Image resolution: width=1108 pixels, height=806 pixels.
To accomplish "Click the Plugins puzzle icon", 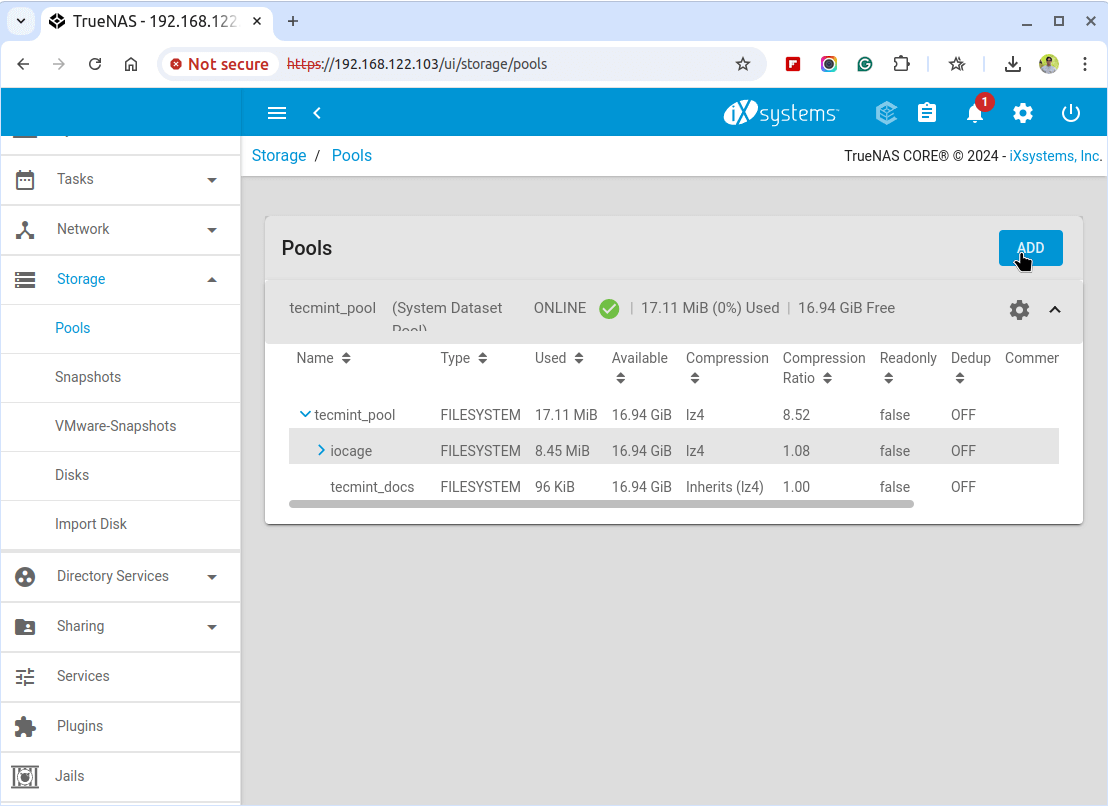I will click(x=25, y=727).
